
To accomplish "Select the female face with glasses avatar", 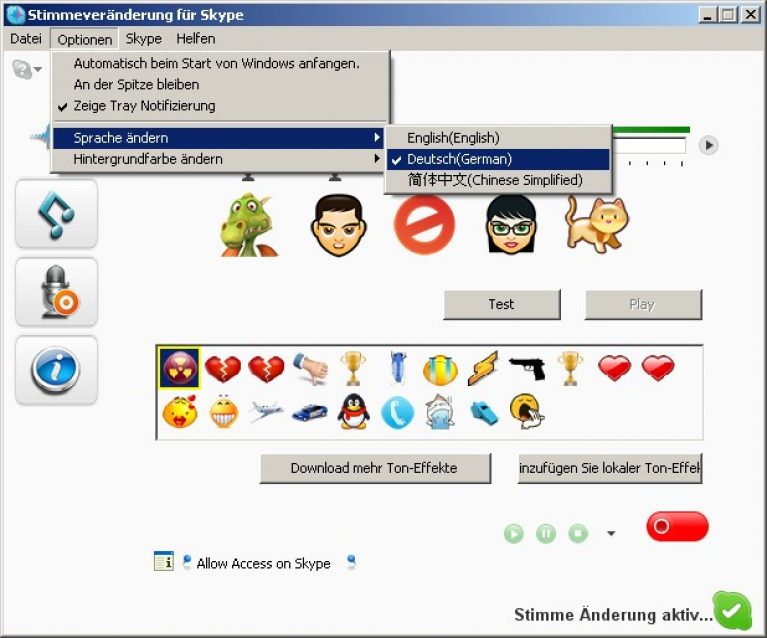I will point(511,225).
